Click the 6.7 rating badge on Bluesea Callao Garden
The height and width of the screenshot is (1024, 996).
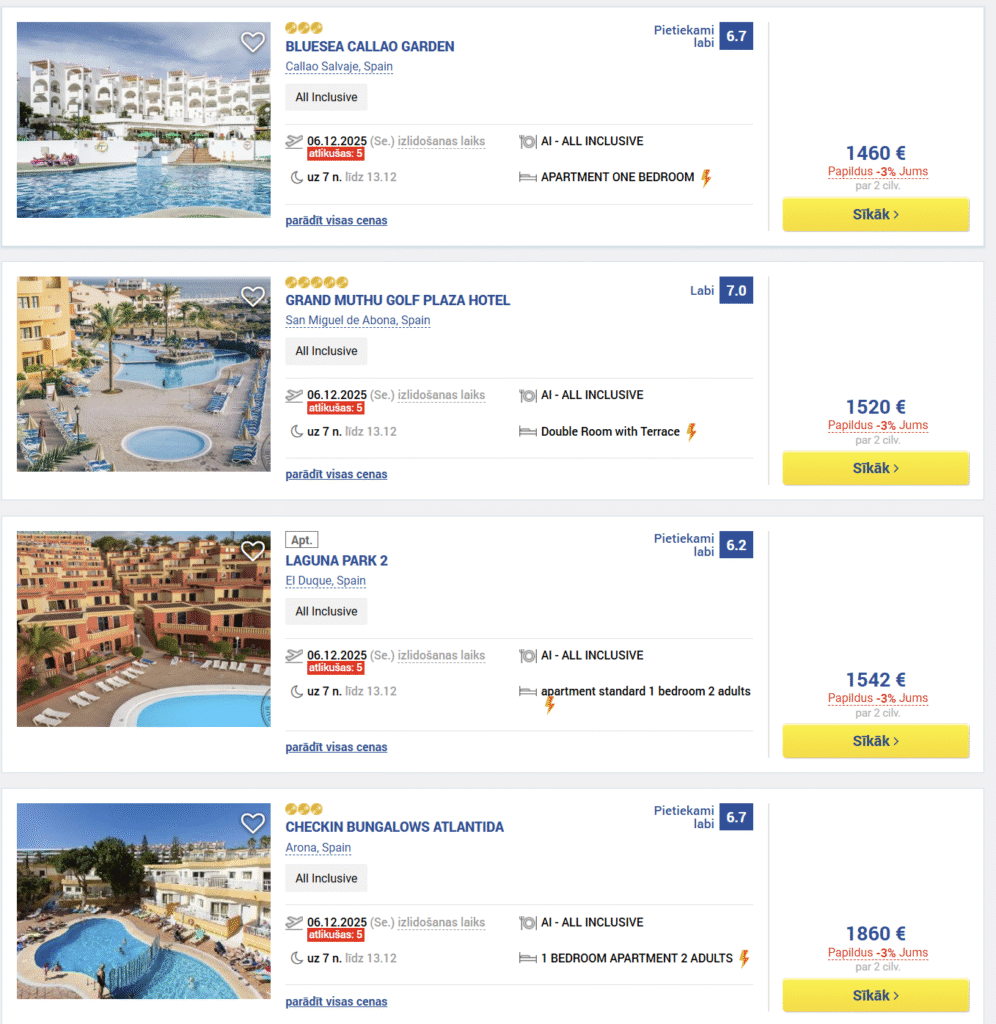coord(735,35)
